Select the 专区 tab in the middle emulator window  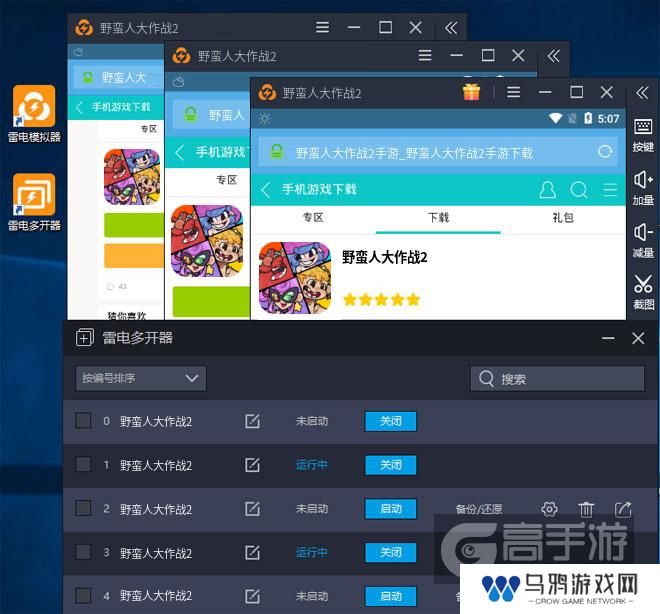pos(226,180)
